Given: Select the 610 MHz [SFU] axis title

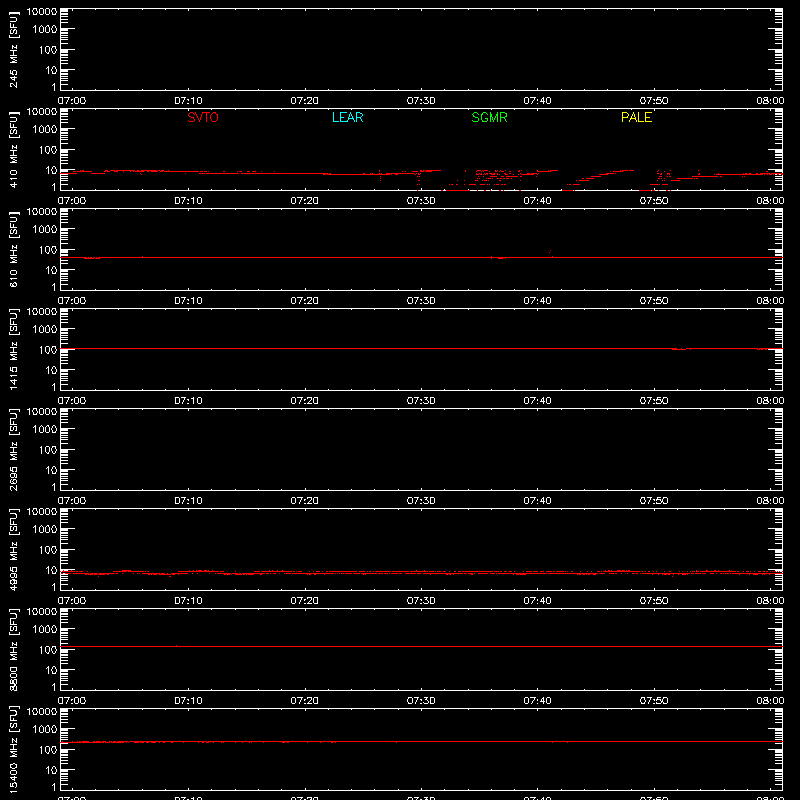Looking at the screenshot, I should [x=13, y=250].
